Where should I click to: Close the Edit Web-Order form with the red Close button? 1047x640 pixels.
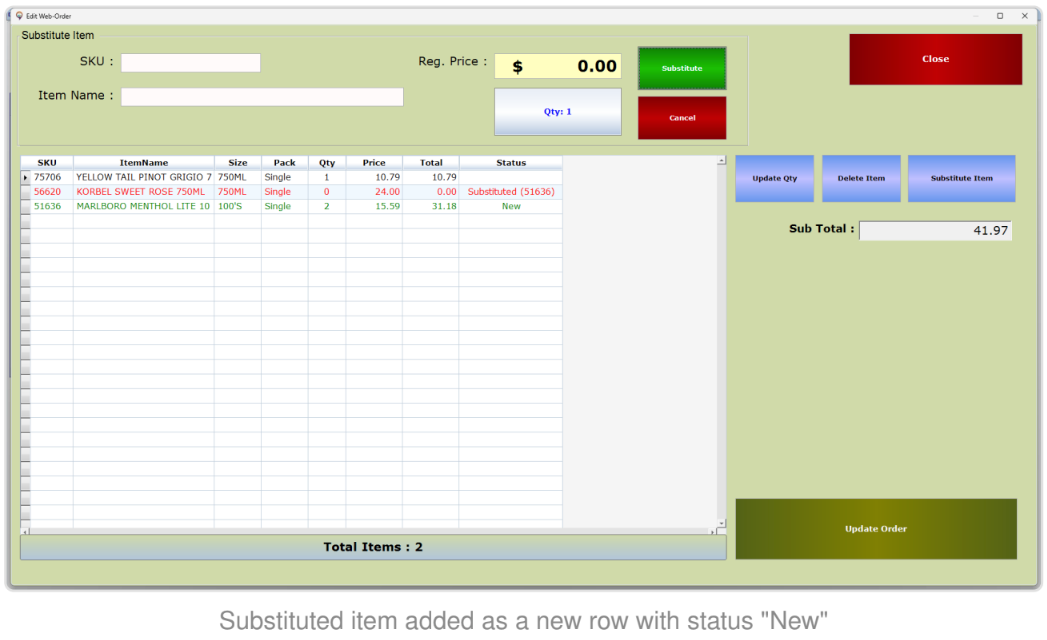click(x=935, y=59)
